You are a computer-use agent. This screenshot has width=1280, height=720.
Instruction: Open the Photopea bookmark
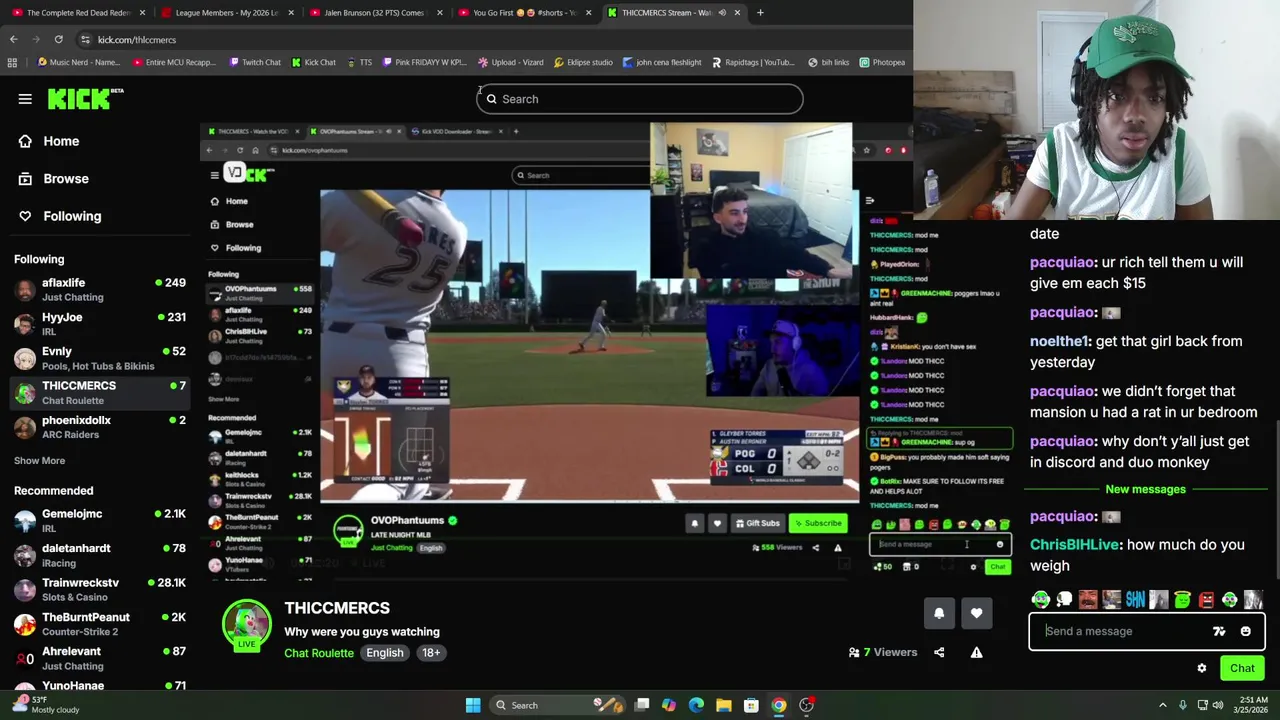click(x=881, y=62)
